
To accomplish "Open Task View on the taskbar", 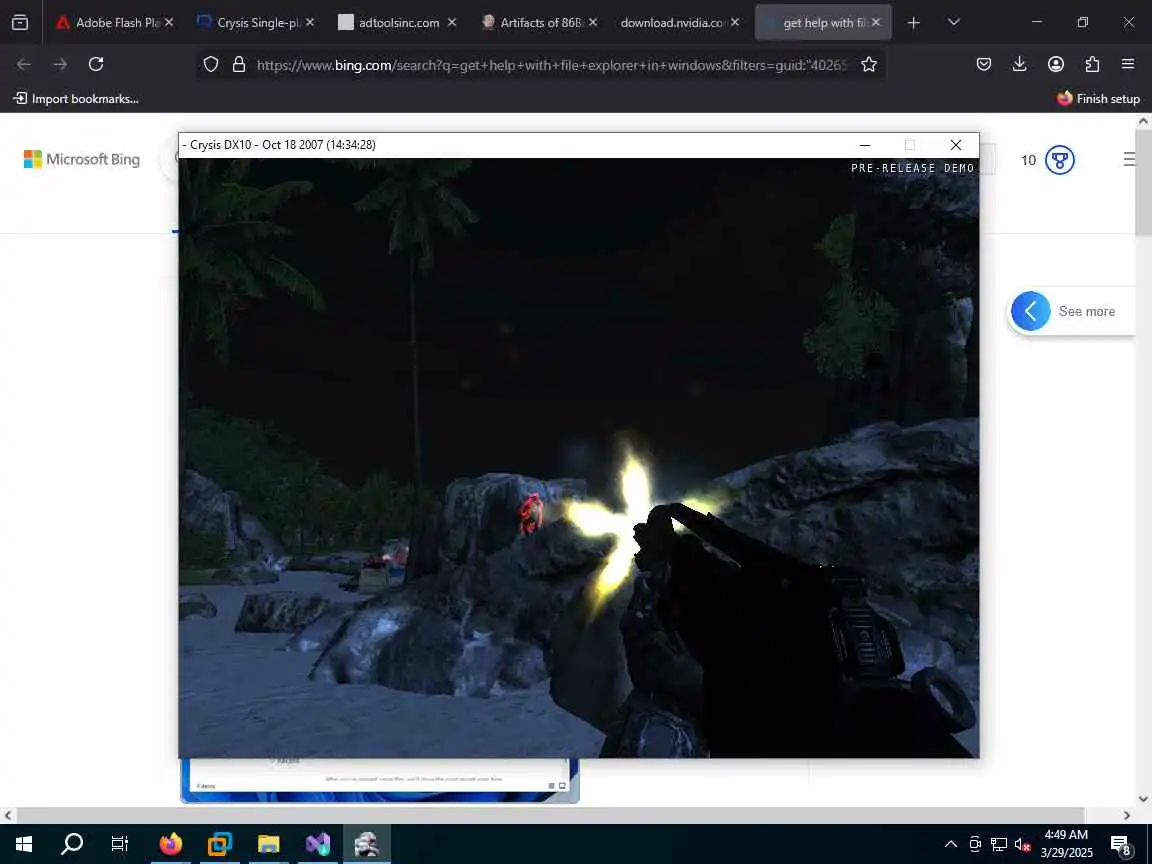I will (x=120, y=843).
